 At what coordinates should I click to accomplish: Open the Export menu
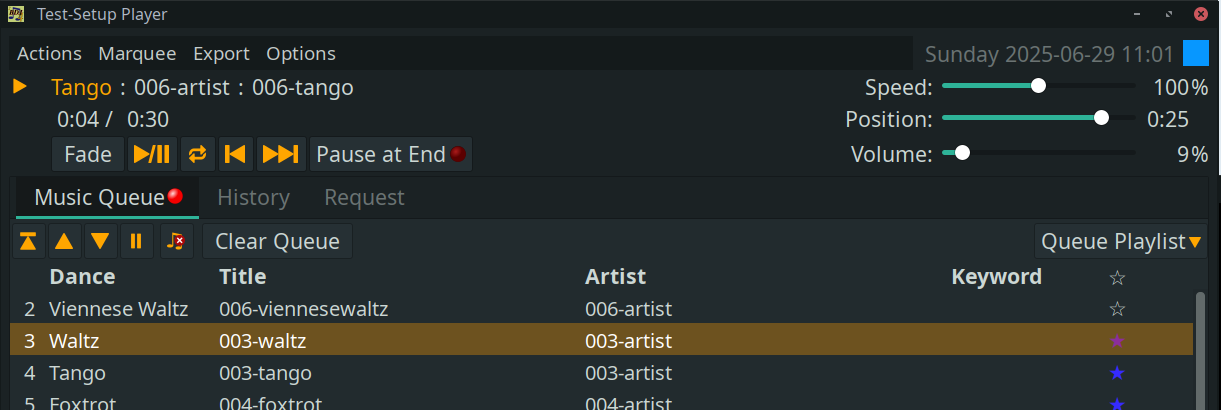[x=221, y=54]
